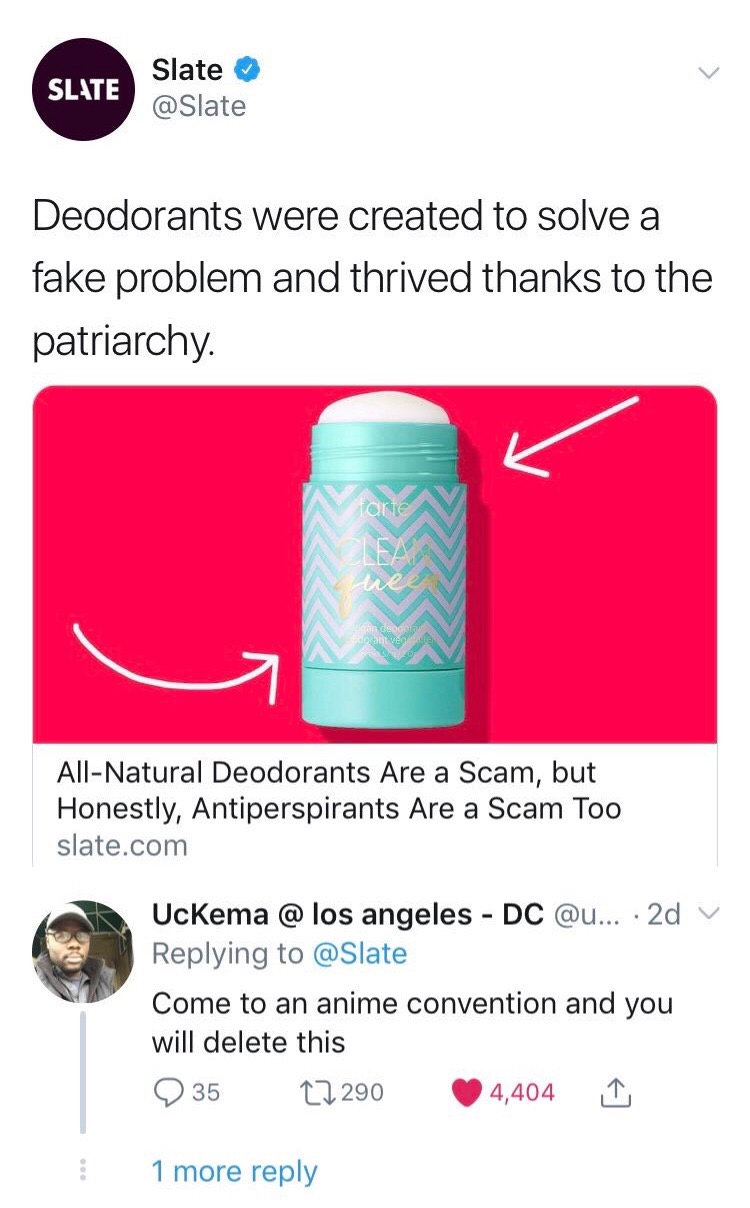Expand the 1 more reply thread
This screenshot has width=750, height=1208.
(x=234, y=1171)
